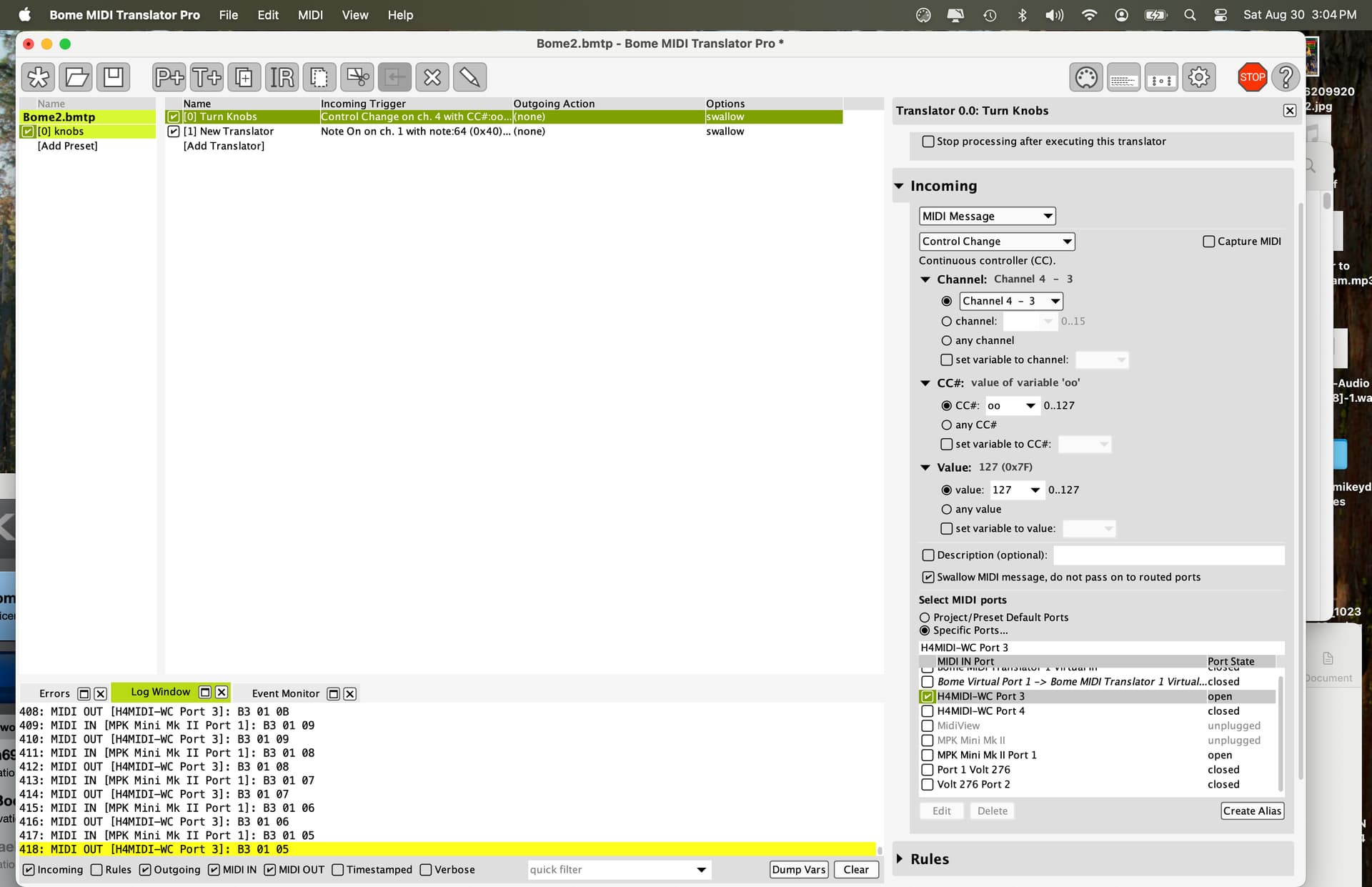Screen dimensions: 1372x887
Task: Toggle the log window toolbar icon
Action: click(1123, 77)
